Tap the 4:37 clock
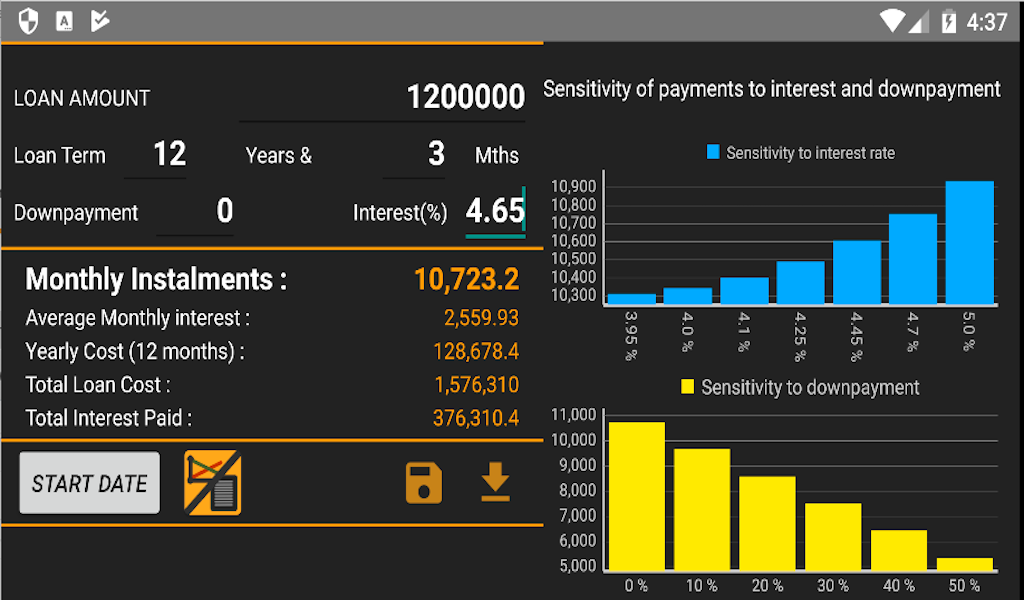 point(987,22)
